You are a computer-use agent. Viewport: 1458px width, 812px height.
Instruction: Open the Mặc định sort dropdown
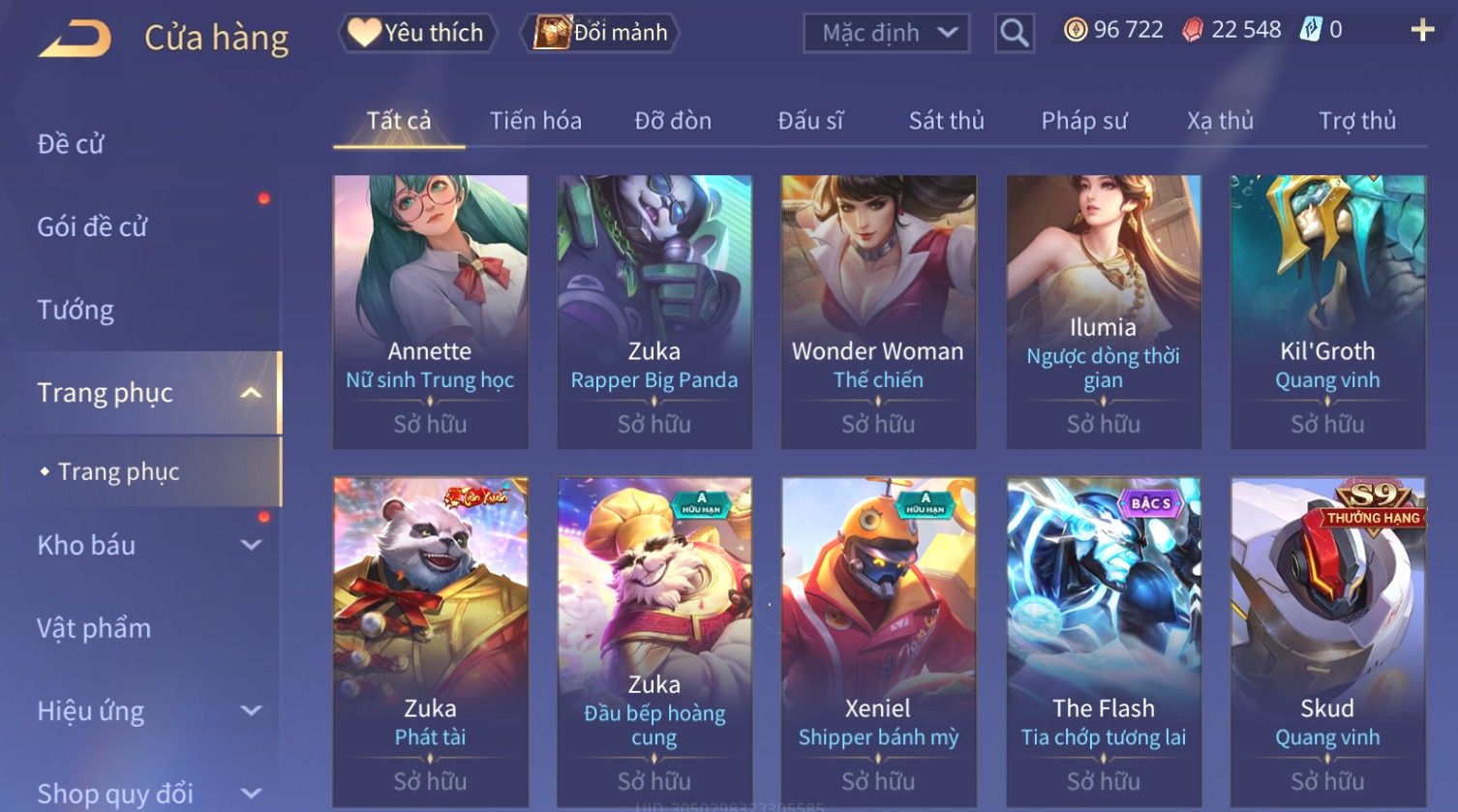coord(888,33)
